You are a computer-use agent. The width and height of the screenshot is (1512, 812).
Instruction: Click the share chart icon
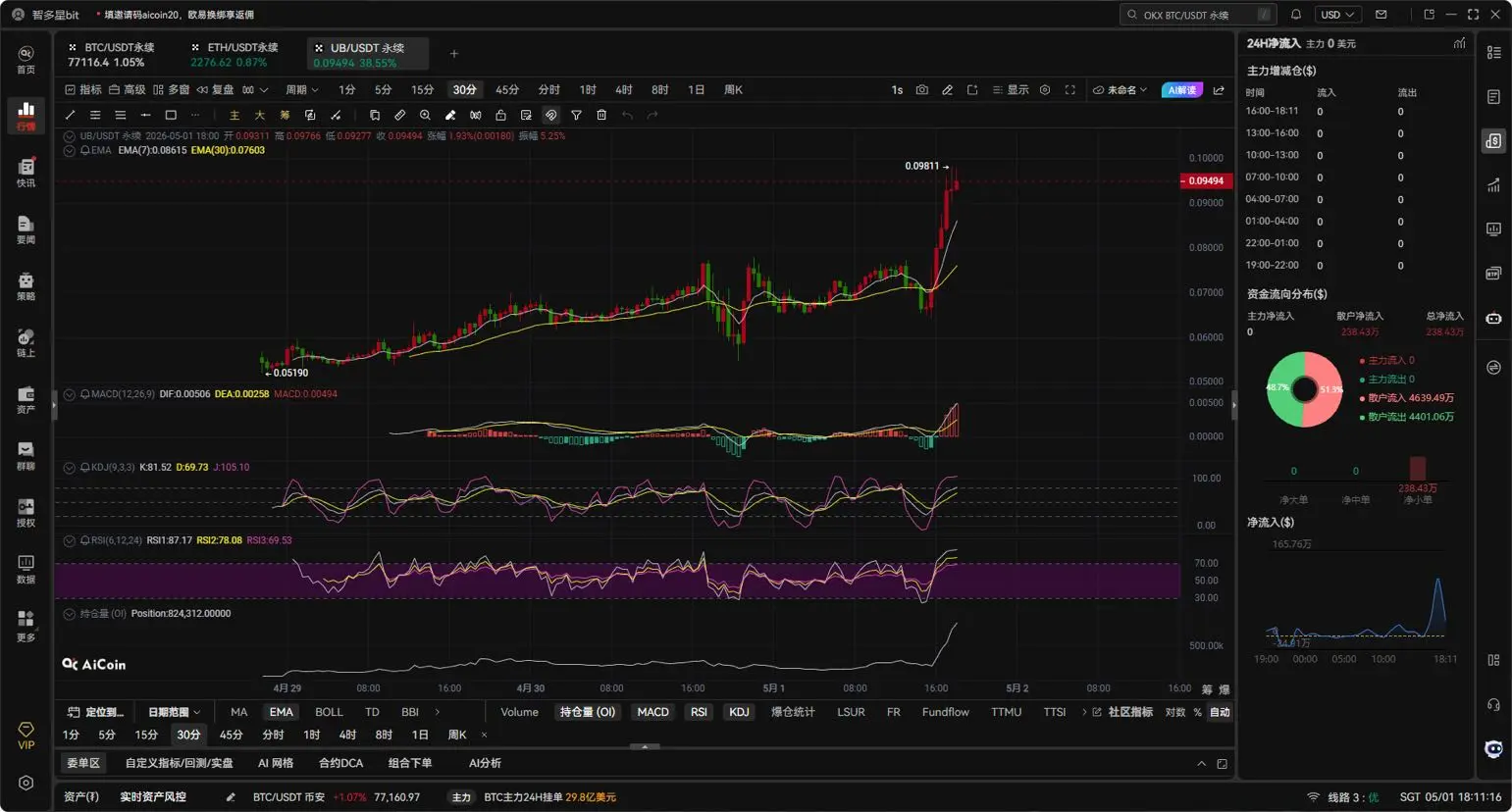pos(1219,90)
